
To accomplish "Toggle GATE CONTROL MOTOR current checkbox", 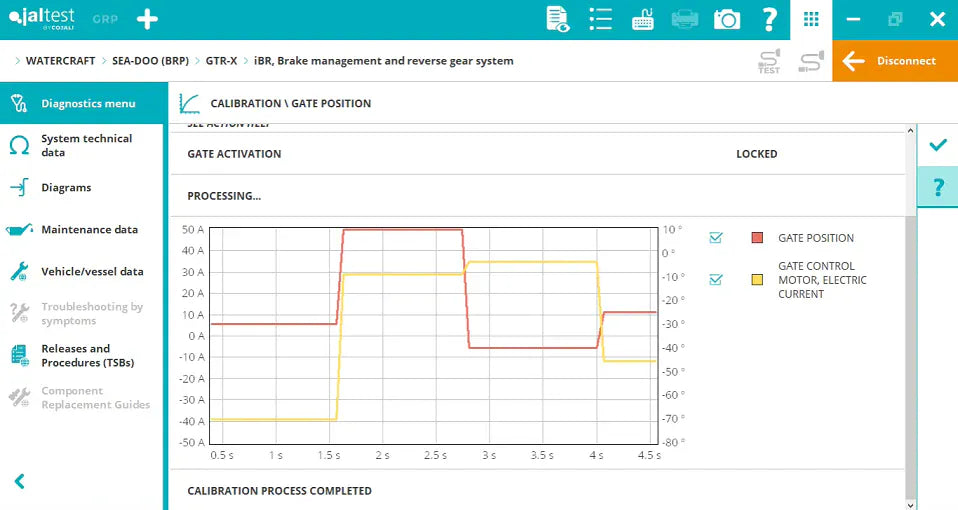I will pos(715,280).
